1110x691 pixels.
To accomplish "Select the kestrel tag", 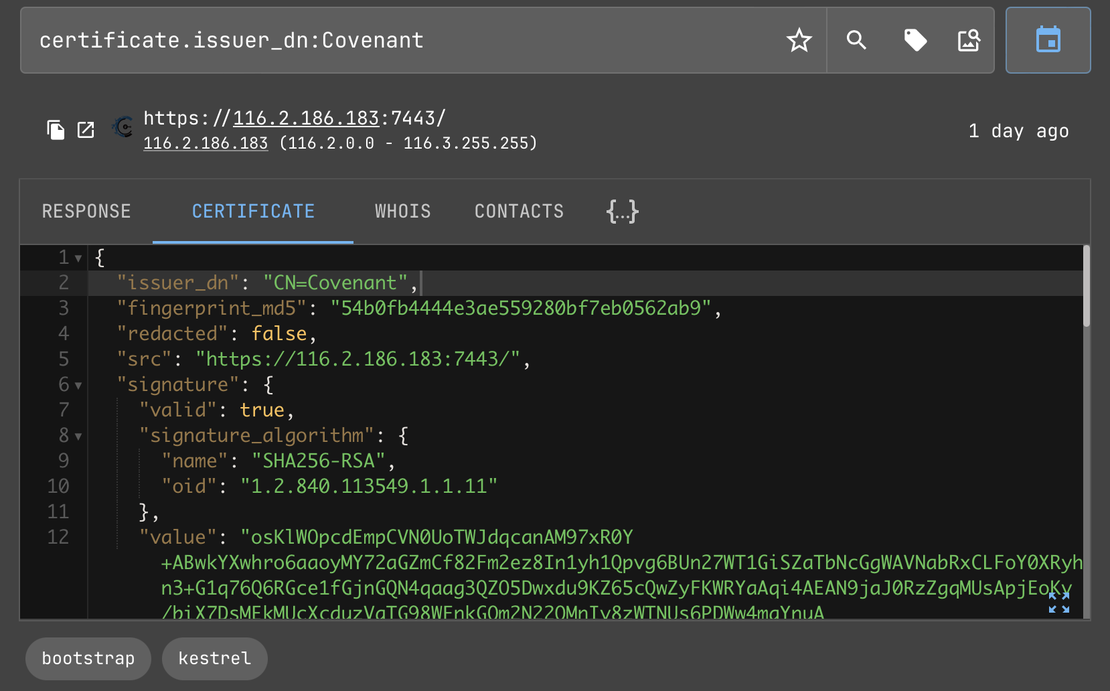I will pyautogui.click(x=214, y=658).
